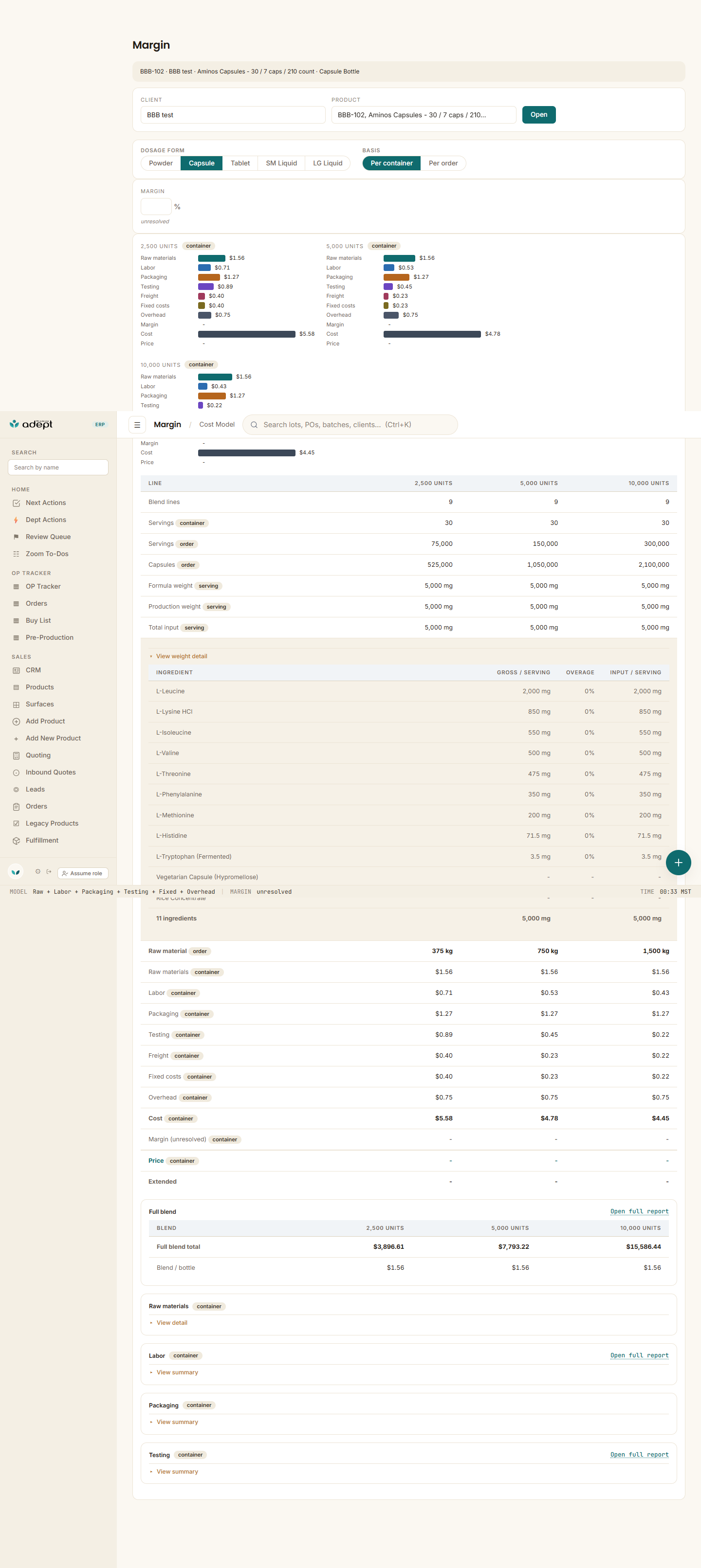Click 5,000 units Raw materials teal bar
Viewport: 701px width, 1568px height.
(400, 258)
